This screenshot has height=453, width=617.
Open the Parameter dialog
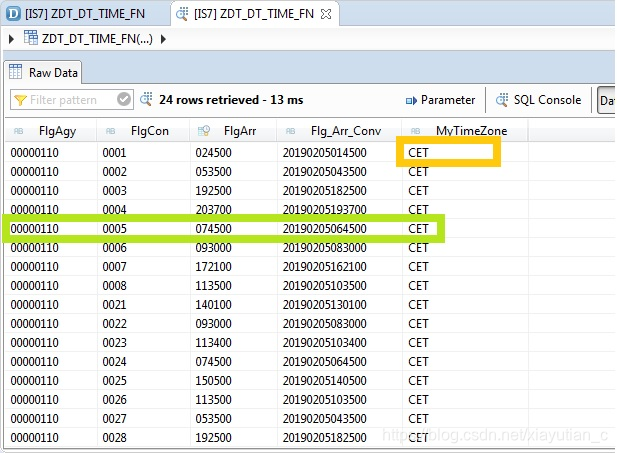(440, 100)
